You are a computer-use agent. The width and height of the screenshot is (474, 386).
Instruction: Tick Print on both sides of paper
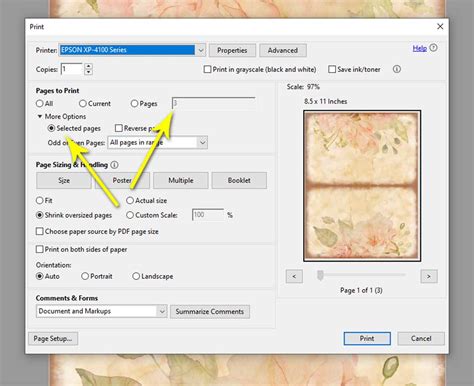pos(40,249)
